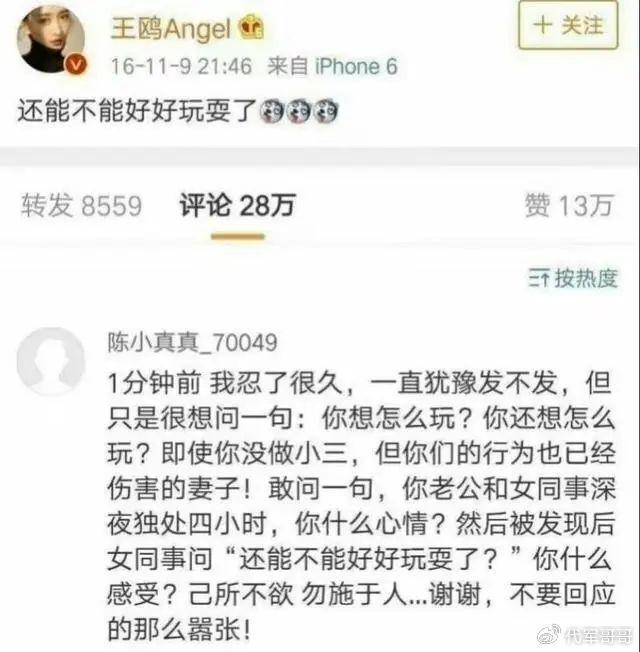Open the 王鸥Angel username link
This screenshot has height=652, width=640.
[171, 28]
